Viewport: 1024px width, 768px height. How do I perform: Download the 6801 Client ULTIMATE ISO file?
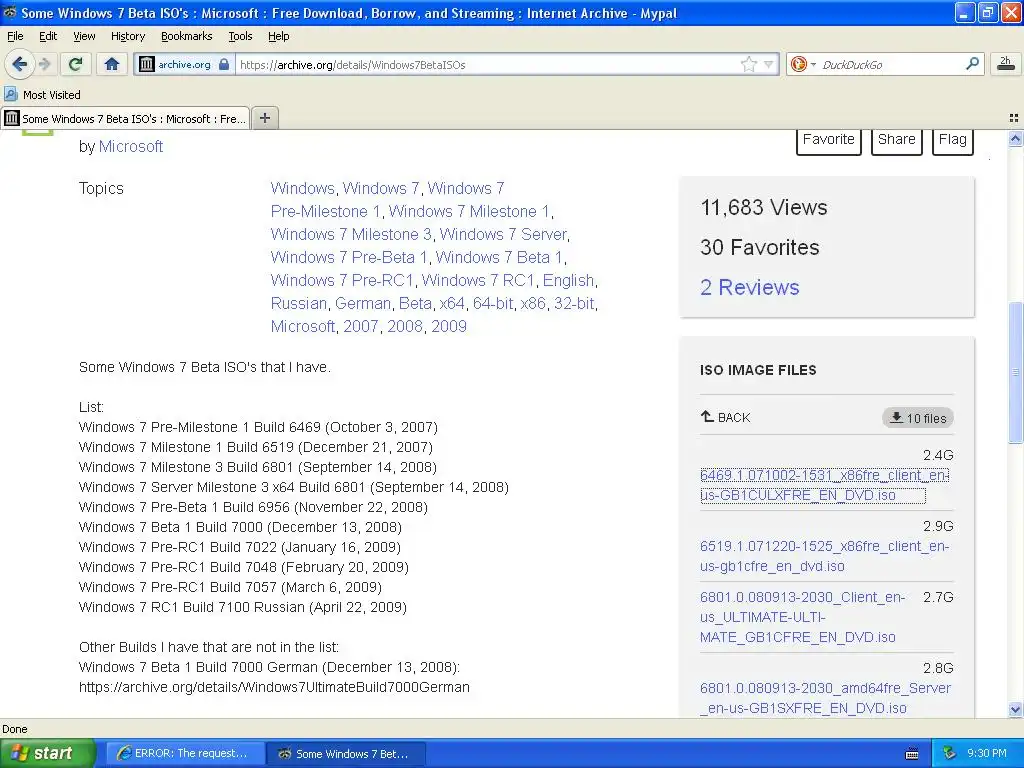[x=803, y=617]
